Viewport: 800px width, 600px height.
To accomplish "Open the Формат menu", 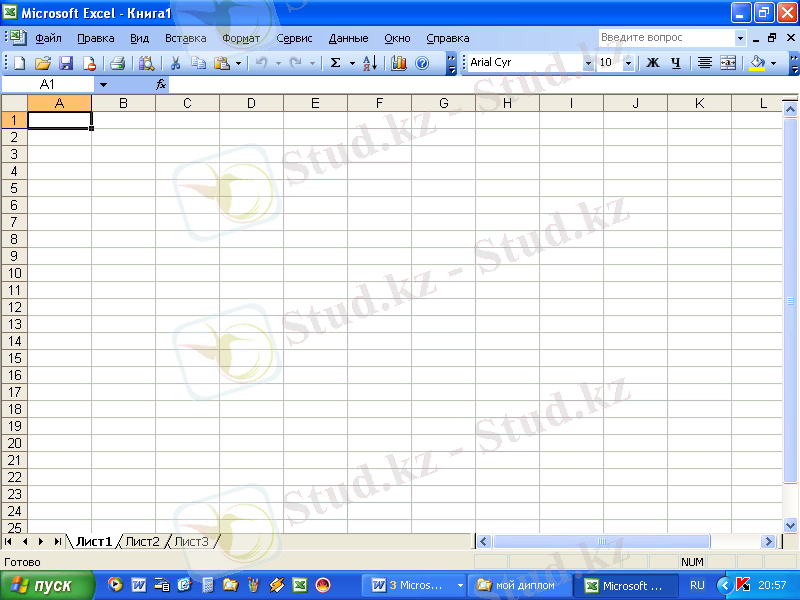I will tap(241, 38).
